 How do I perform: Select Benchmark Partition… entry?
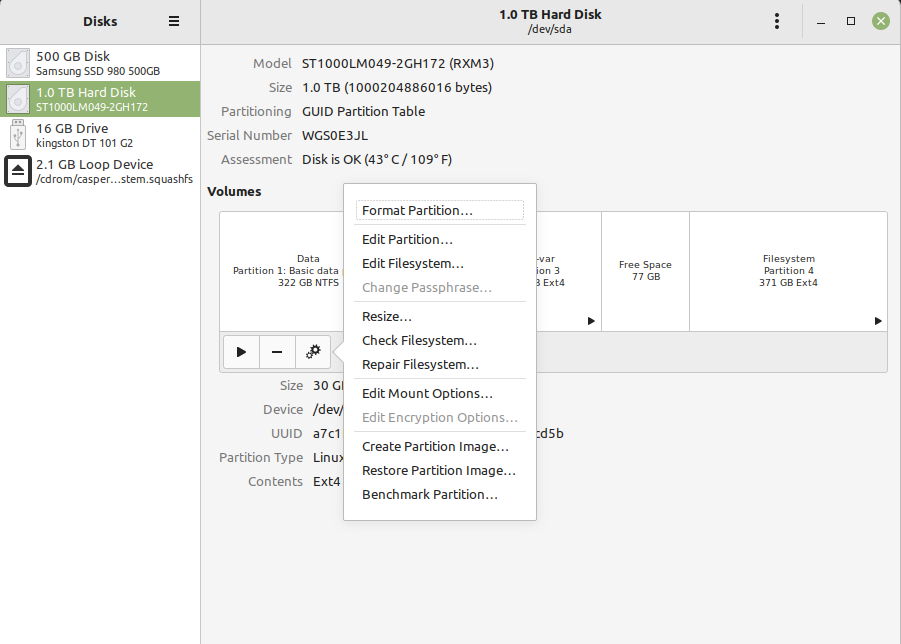[x=429, y=495]
